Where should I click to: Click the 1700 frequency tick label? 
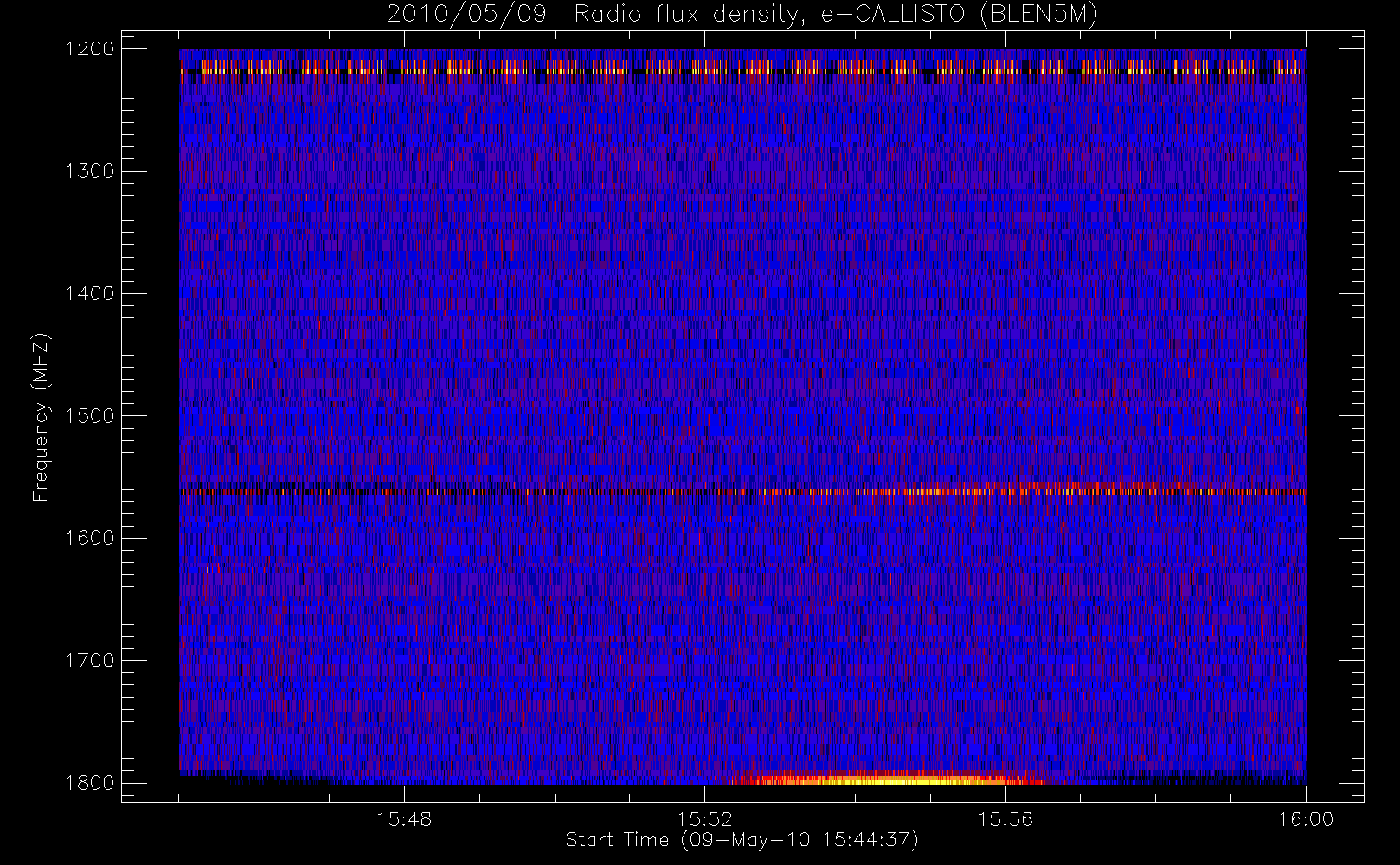point(90,661)
